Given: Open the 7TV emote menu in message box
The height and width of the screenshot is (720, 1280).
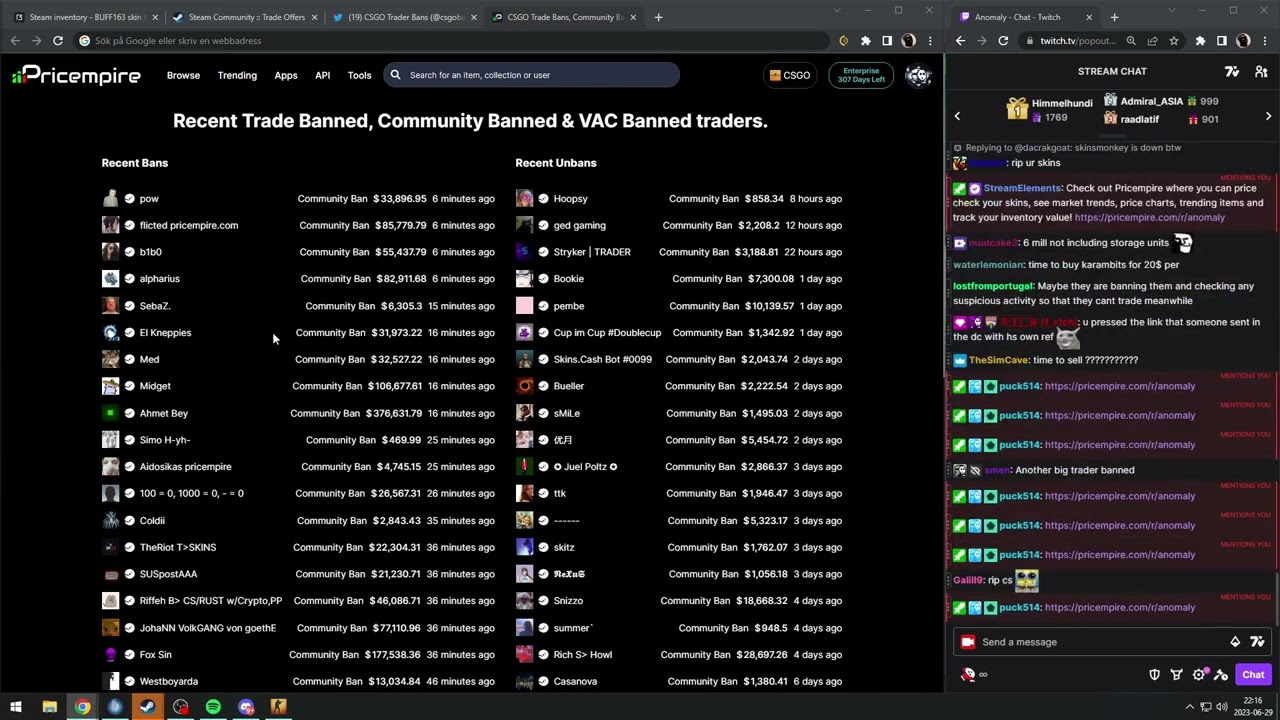Looking at the screenshot, I should pos(1257,642).
